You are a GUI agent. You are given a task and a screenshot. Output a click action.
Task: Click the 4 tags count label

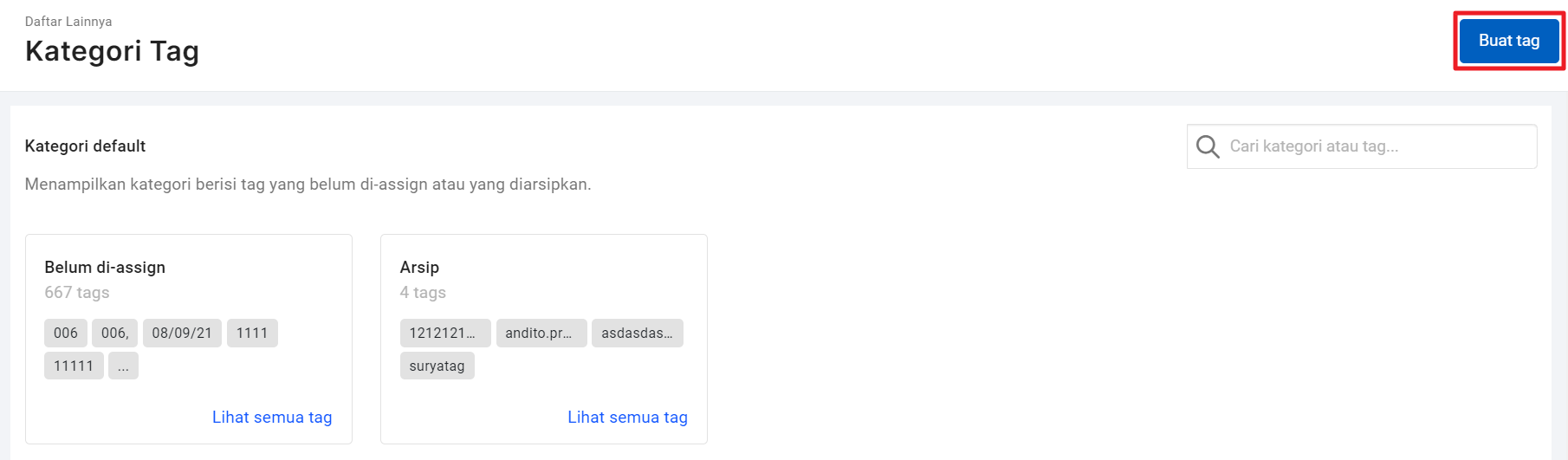coord(423,293)
